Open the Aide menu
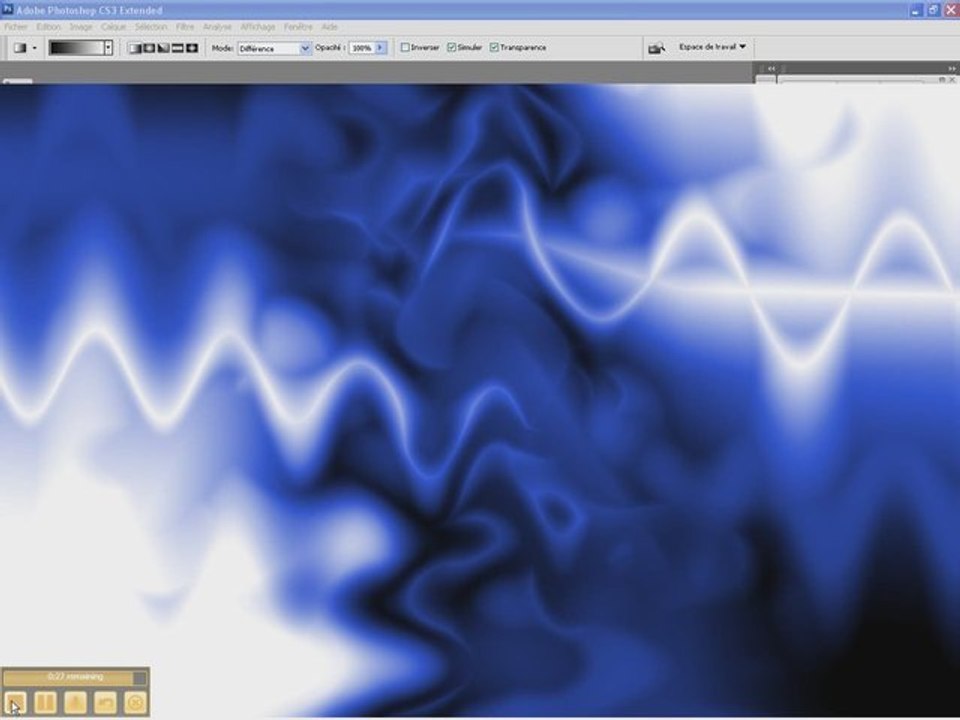The image size is (960, 720). (329, 27)
